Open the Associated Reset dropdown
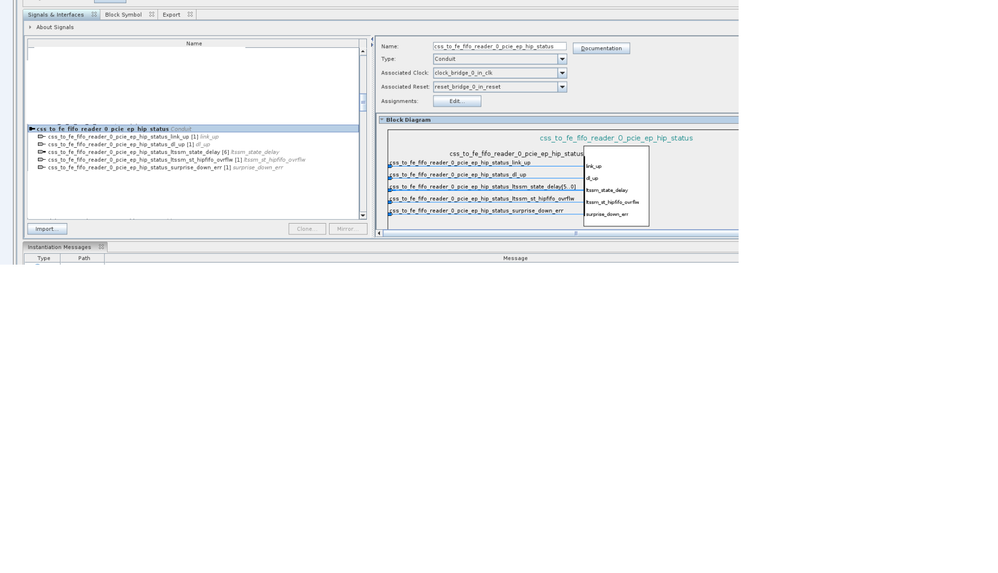The height and width of the screenshot is (573, 998). (562, 87)
